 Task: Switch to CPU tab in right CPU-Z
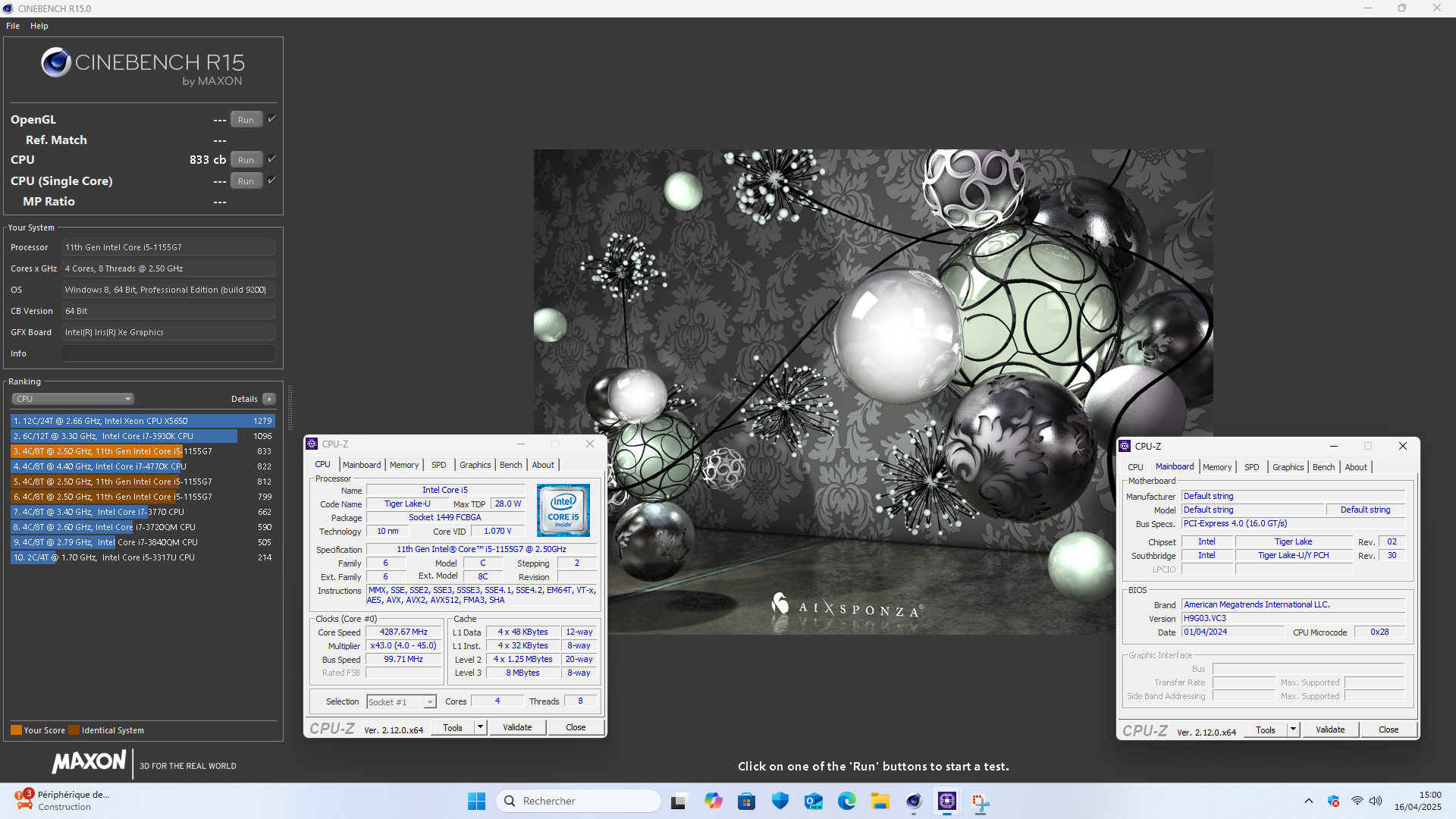pos(1135,467)
